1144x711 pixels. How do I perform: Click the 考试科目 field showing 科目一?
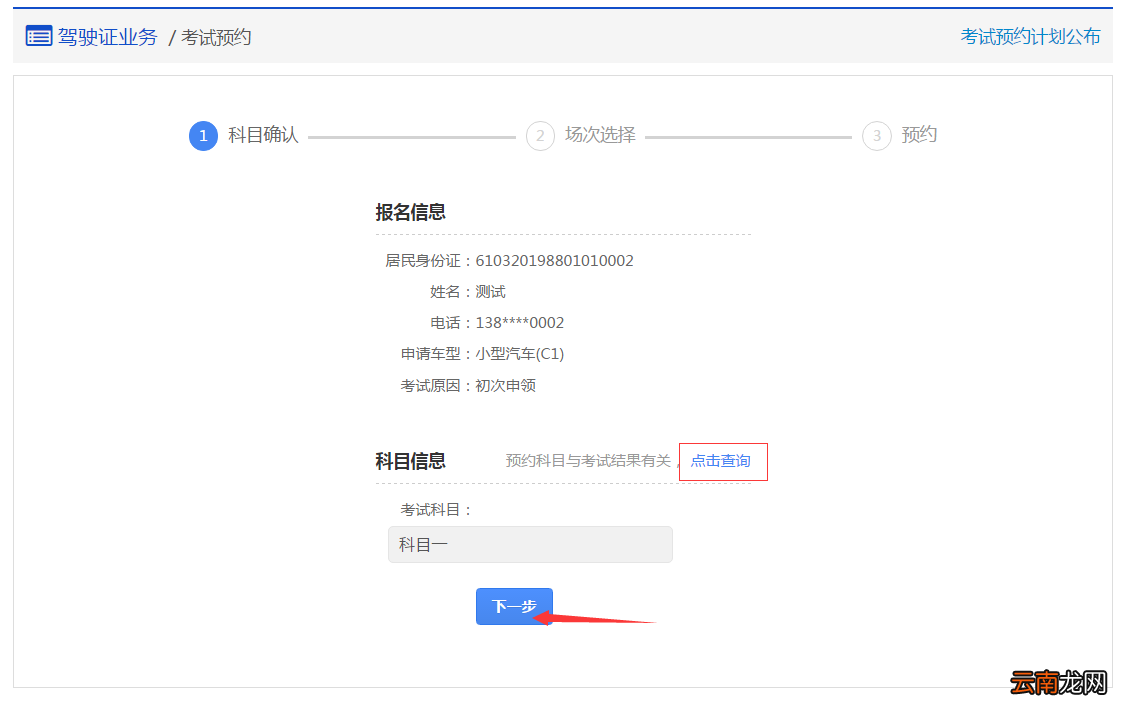click(x=530, y=544)
